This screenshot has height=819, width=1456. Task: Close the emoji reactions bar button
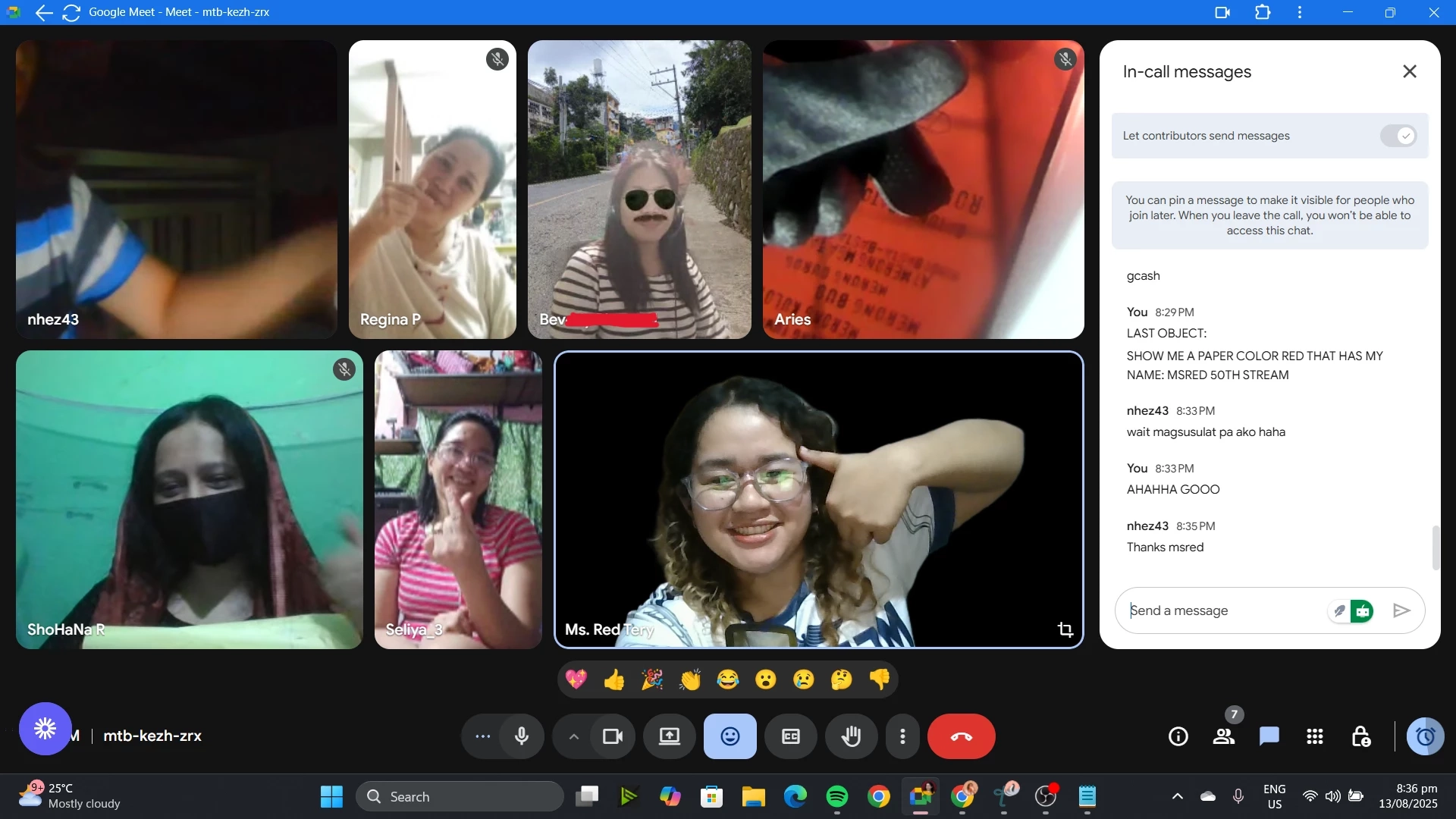[x=730, y=736]
